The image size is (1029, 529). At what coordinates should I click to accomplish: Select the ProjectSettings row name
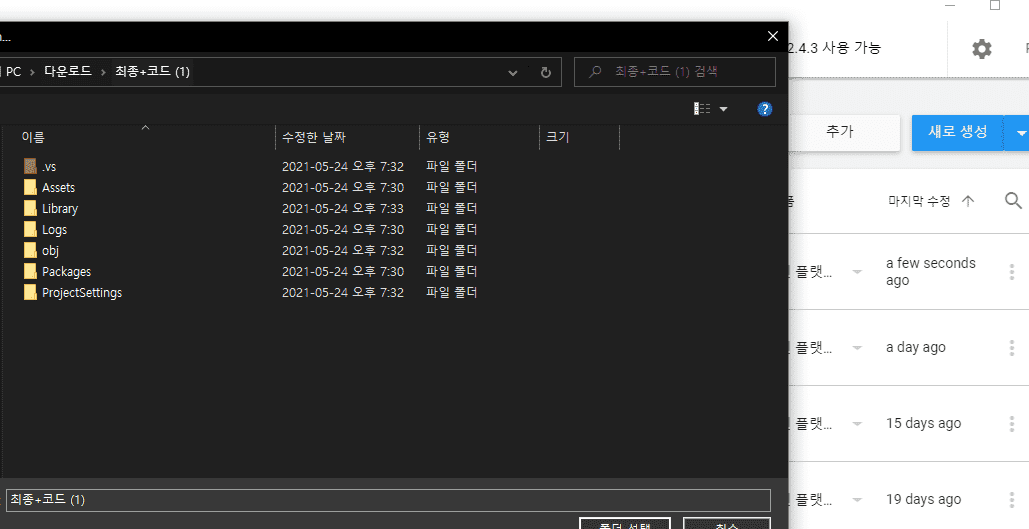point(82,293)
